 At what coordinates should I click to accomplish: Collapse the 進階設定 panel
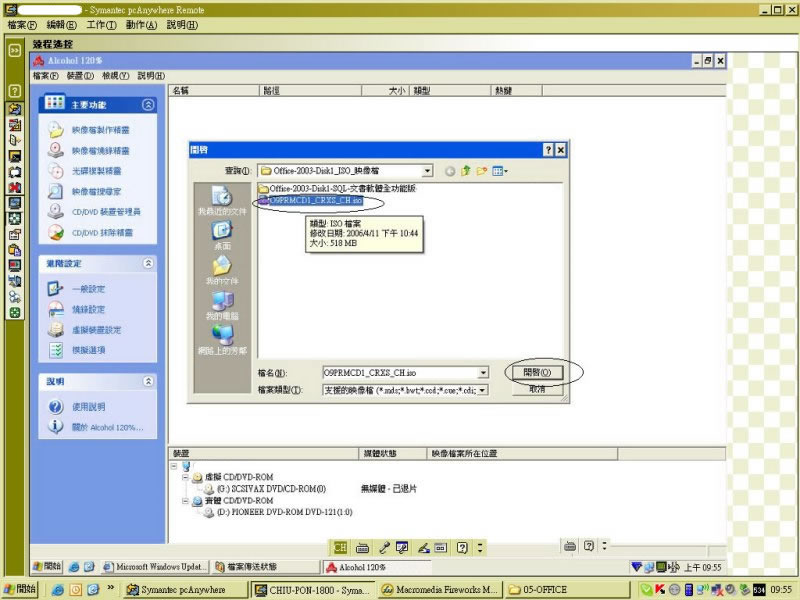click(148, 263)
